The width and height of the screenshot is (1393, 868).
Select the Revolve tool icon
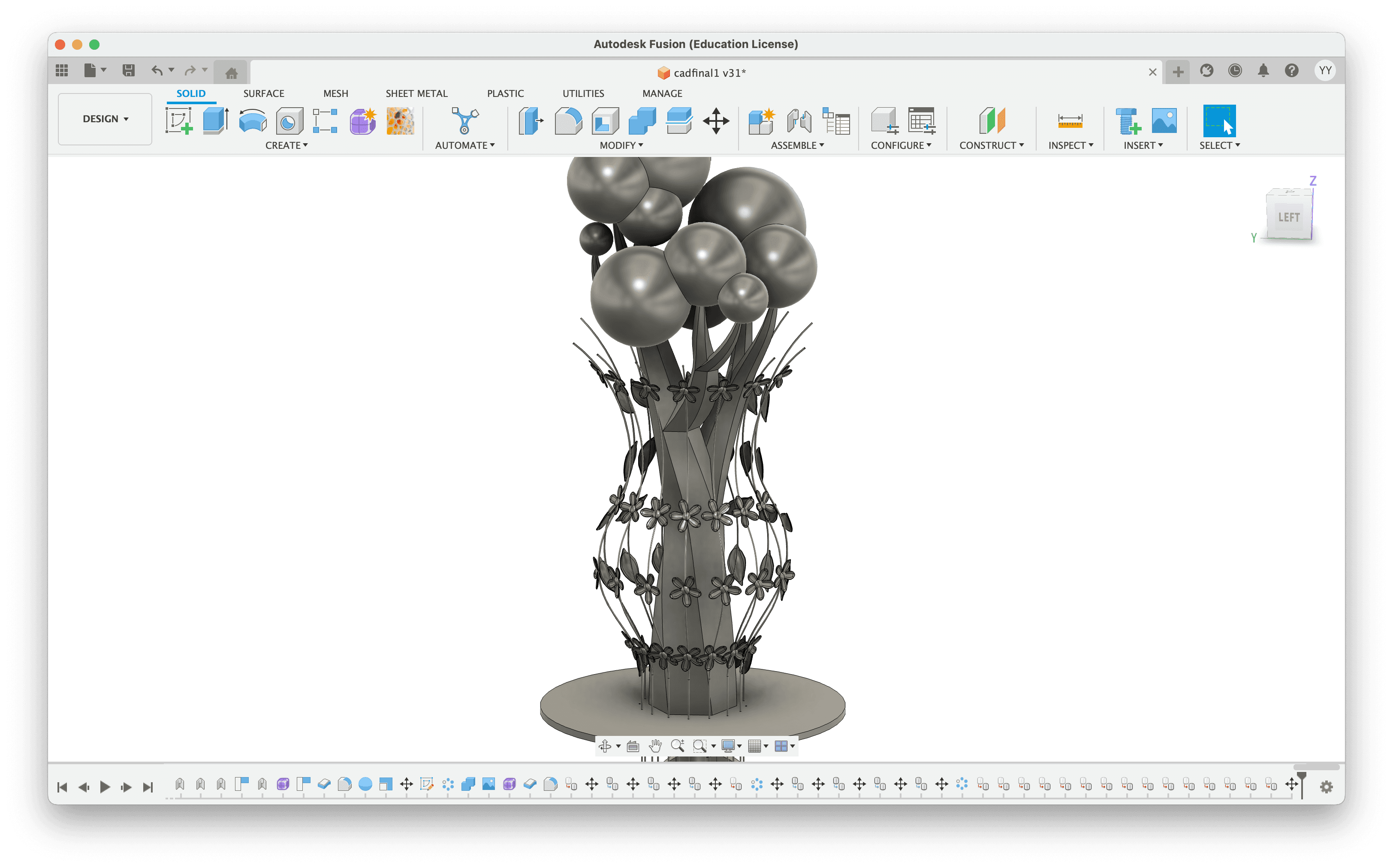pyautogui.click(x=253, y=121)
